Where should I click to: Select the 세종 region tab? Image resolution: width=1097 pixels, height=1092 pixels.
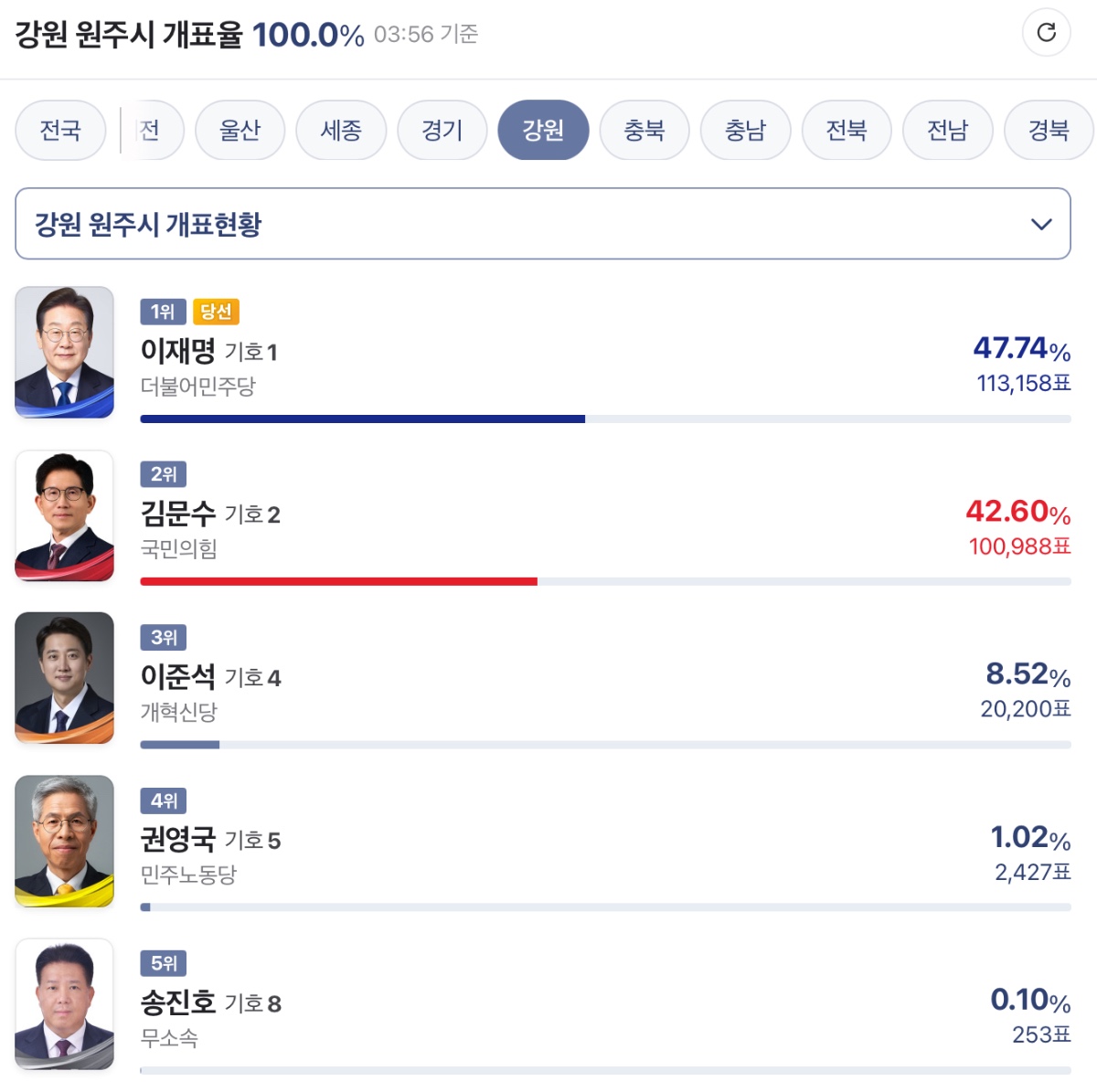coord(341,130)
